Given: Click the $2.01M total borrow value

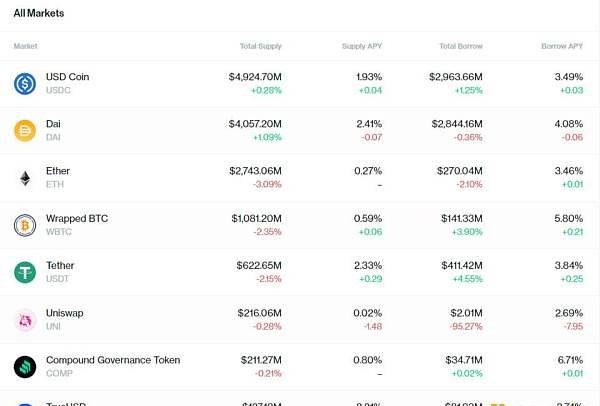Looking at the screenshot, I should coord(466,313).
